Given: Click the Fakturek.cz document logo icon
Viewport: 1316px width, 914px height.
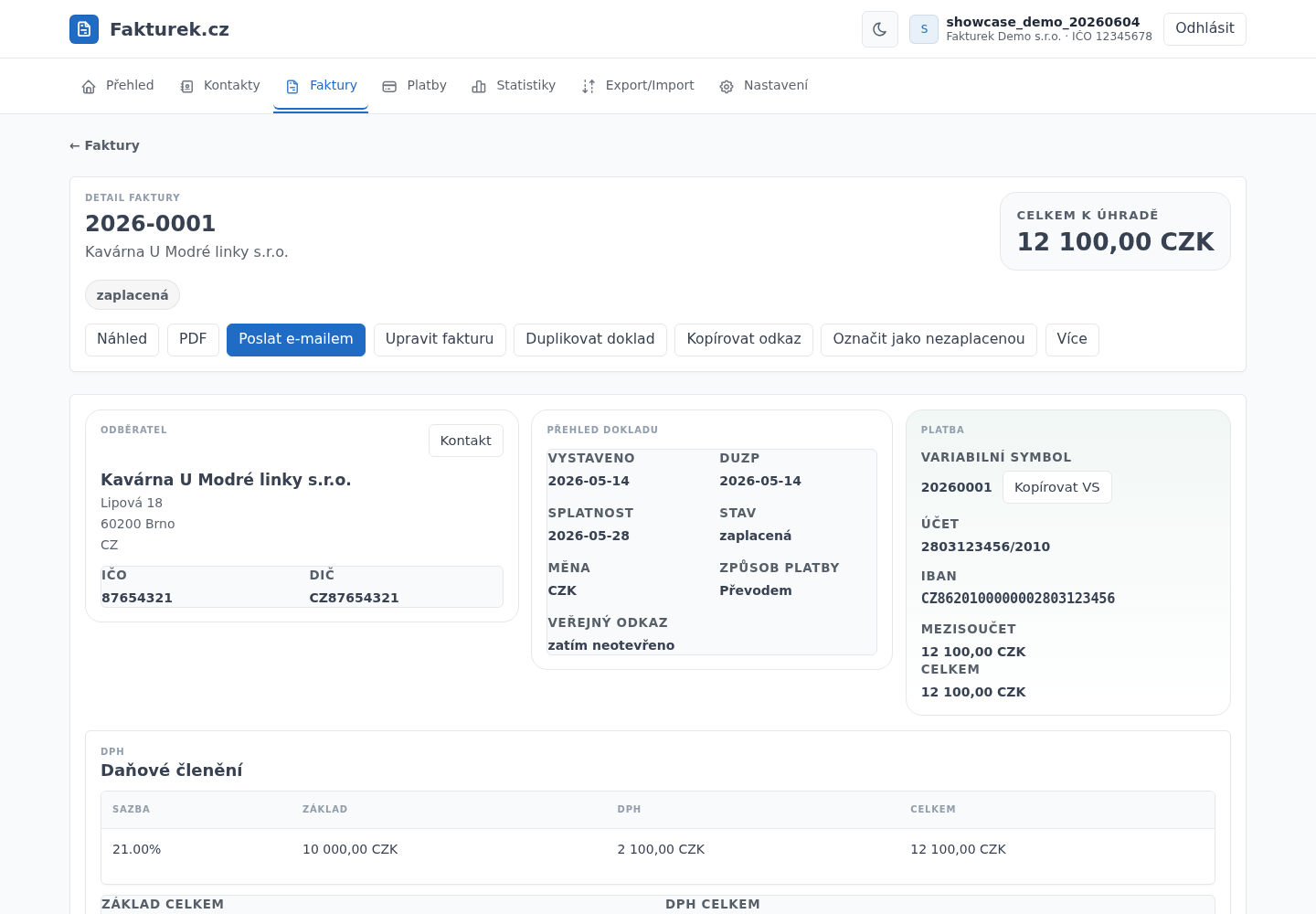Looking at the screenshot, I should 84,29.
